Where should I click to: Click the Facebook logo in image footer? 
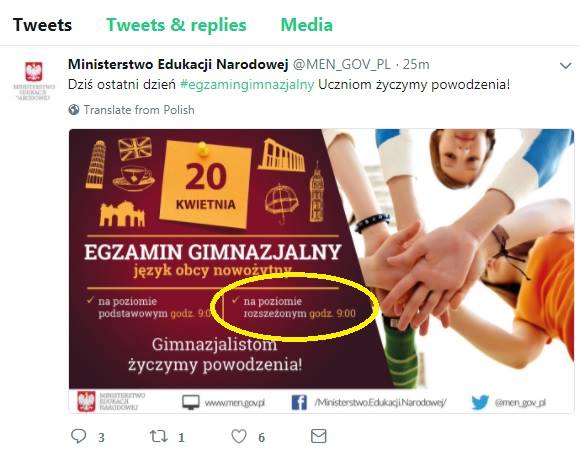pos(299,402)
